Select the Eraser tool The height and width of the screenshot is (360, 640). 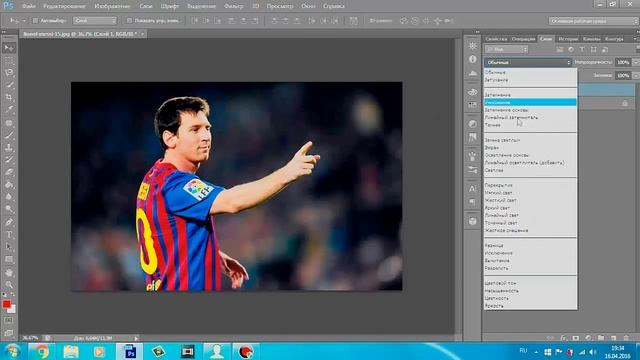(9, 172)
